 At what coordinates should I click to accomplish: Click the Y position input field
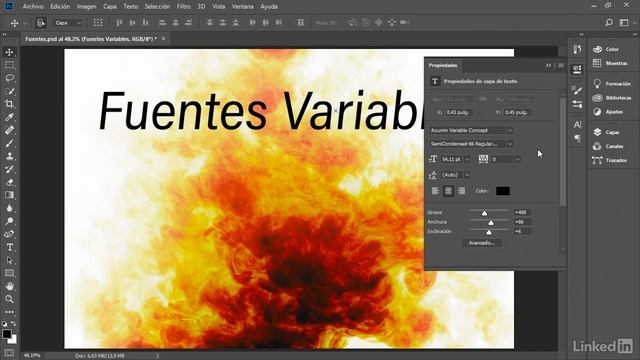(x=517, y=112)
